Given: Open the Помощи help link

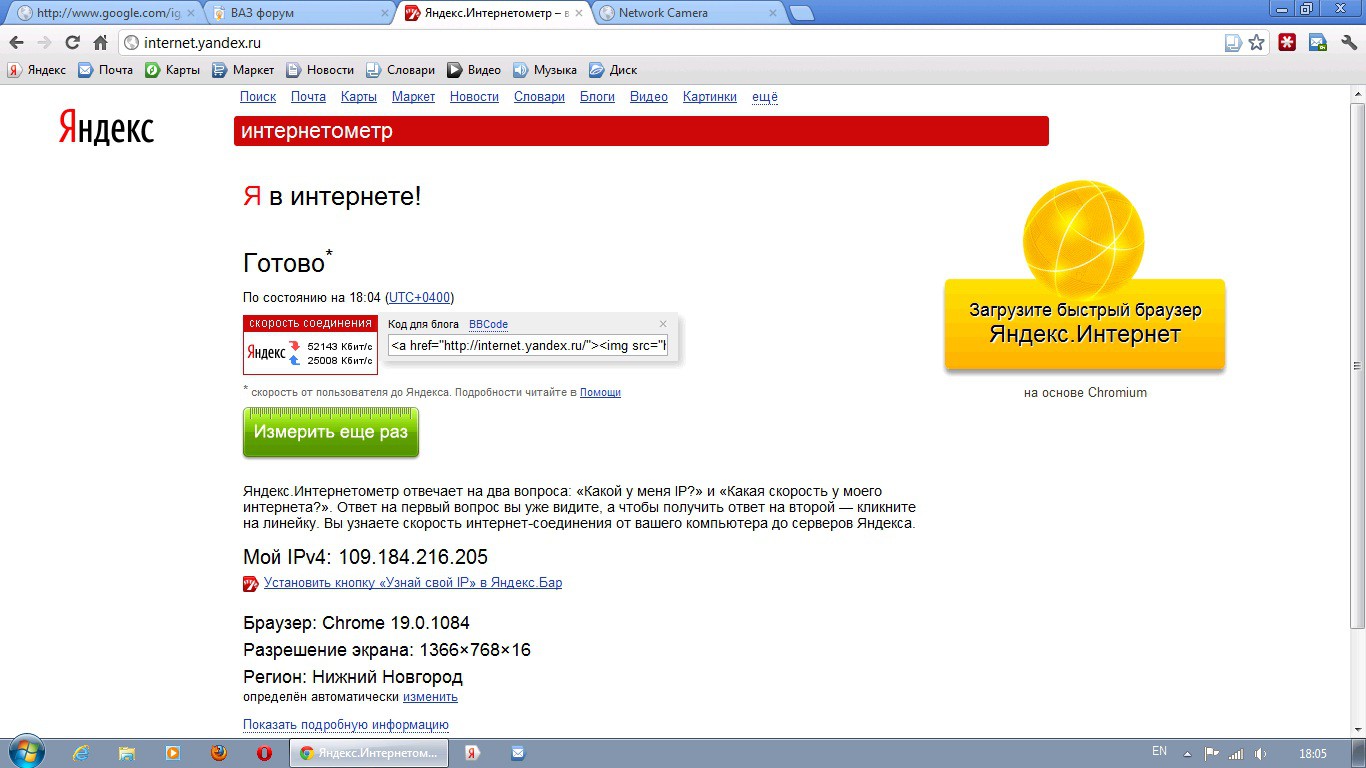Looking at the screenshot, I should (600, 392).
